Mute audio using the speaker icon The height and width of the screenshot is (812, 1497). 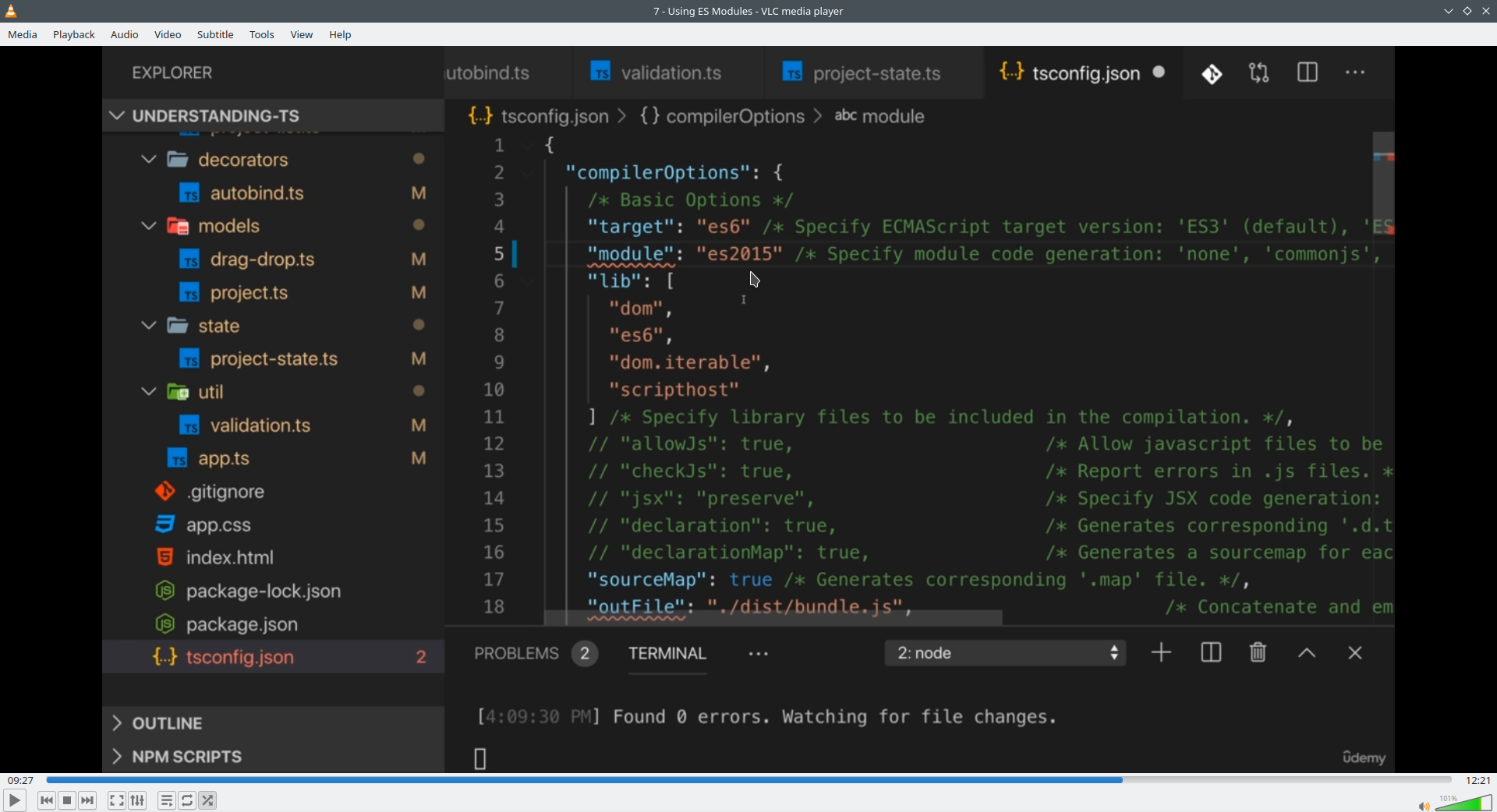pyautogui.click(x=1424, y=806)
